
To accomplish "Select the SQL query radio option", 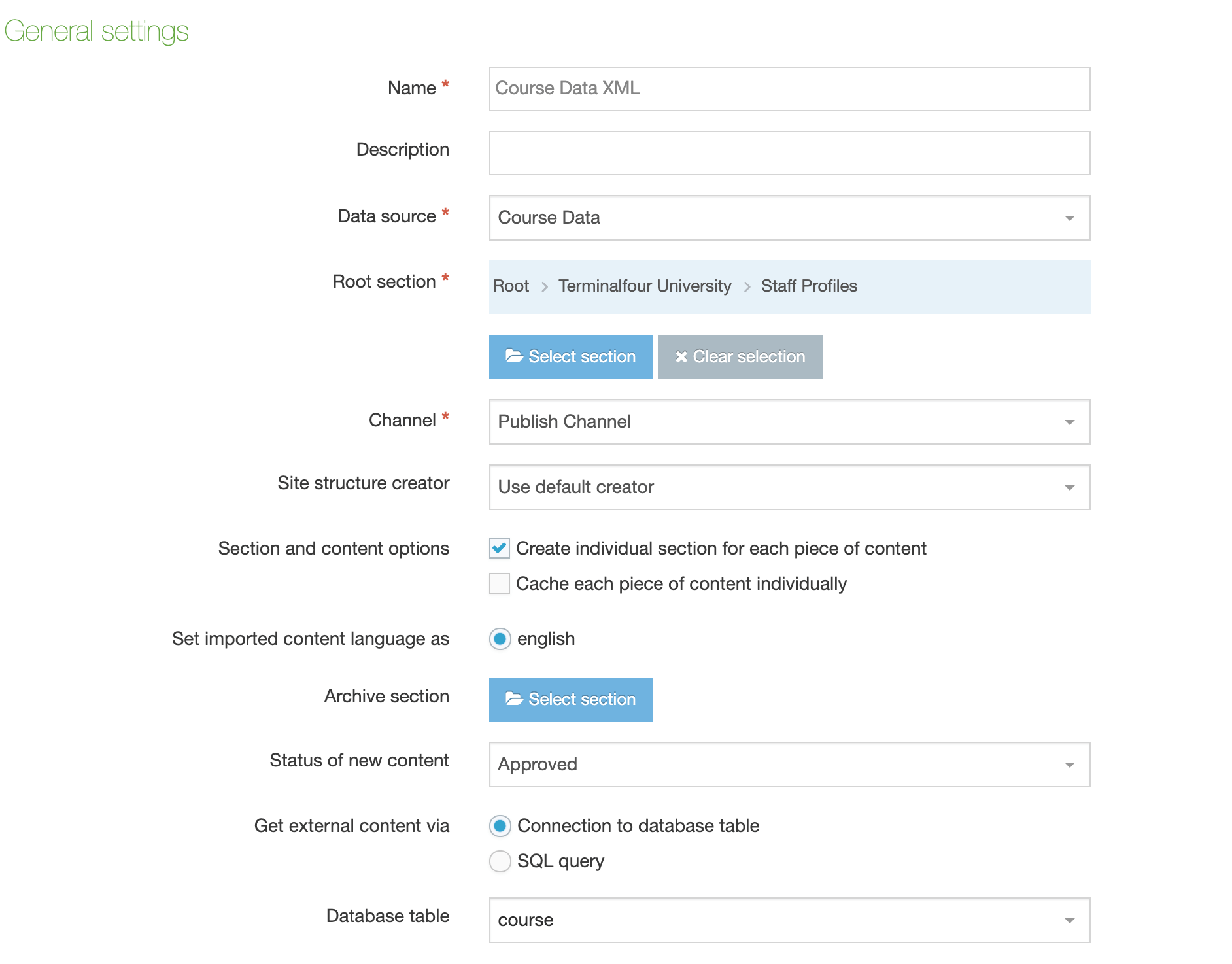I will pyautogui.click(x=500, y=861).
